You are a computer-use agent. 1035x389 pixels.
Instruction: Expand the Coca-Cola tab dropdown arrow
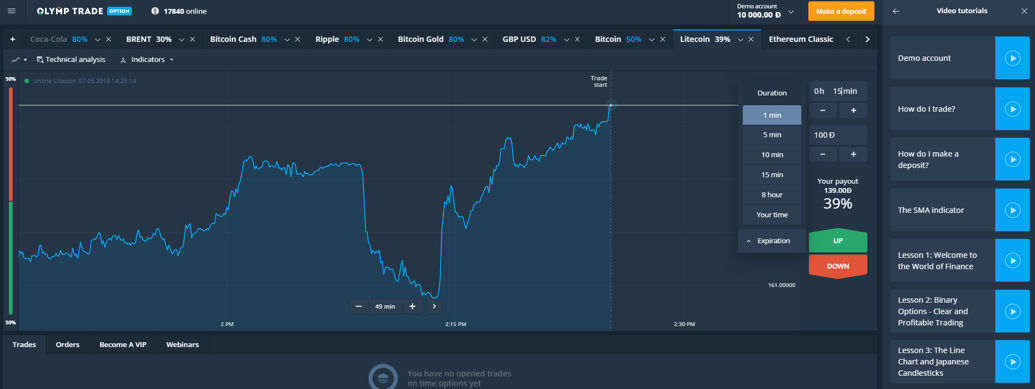click(x=98, y=40)
